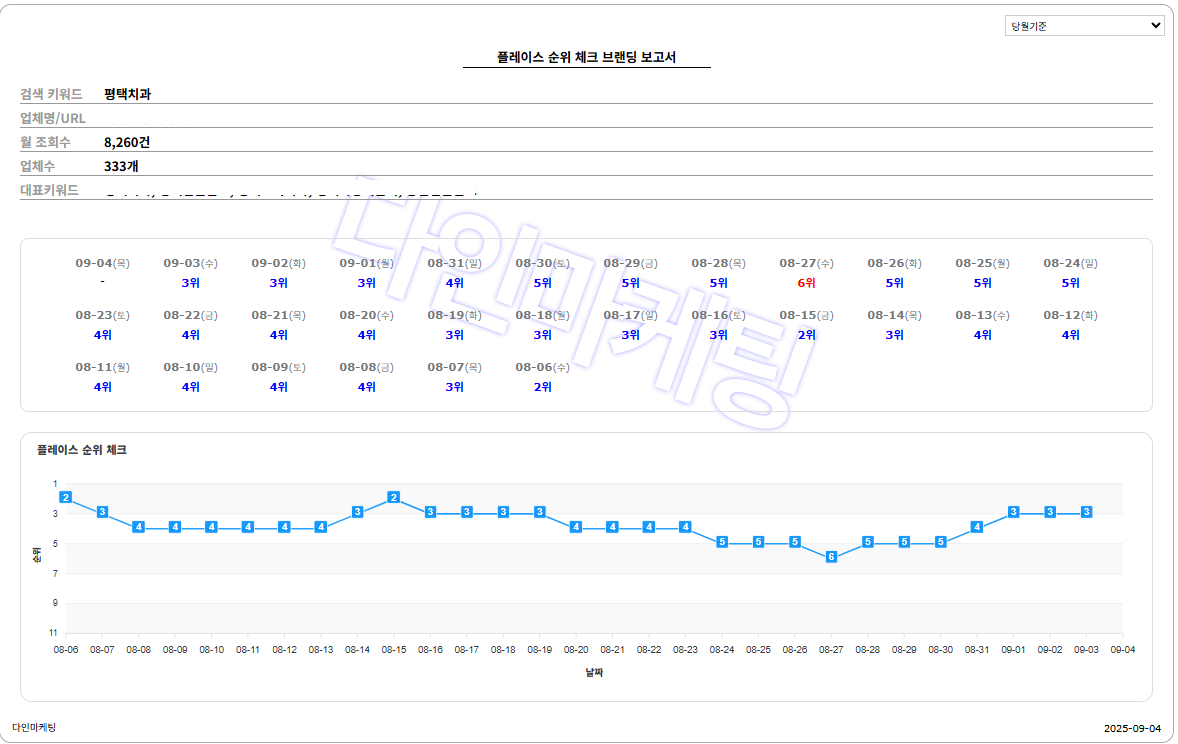Click the chart data point for 09-03
Image resolution: width=1178 pixels, height=744 pixels.
pyautogui.click(x=1086, y=512)
